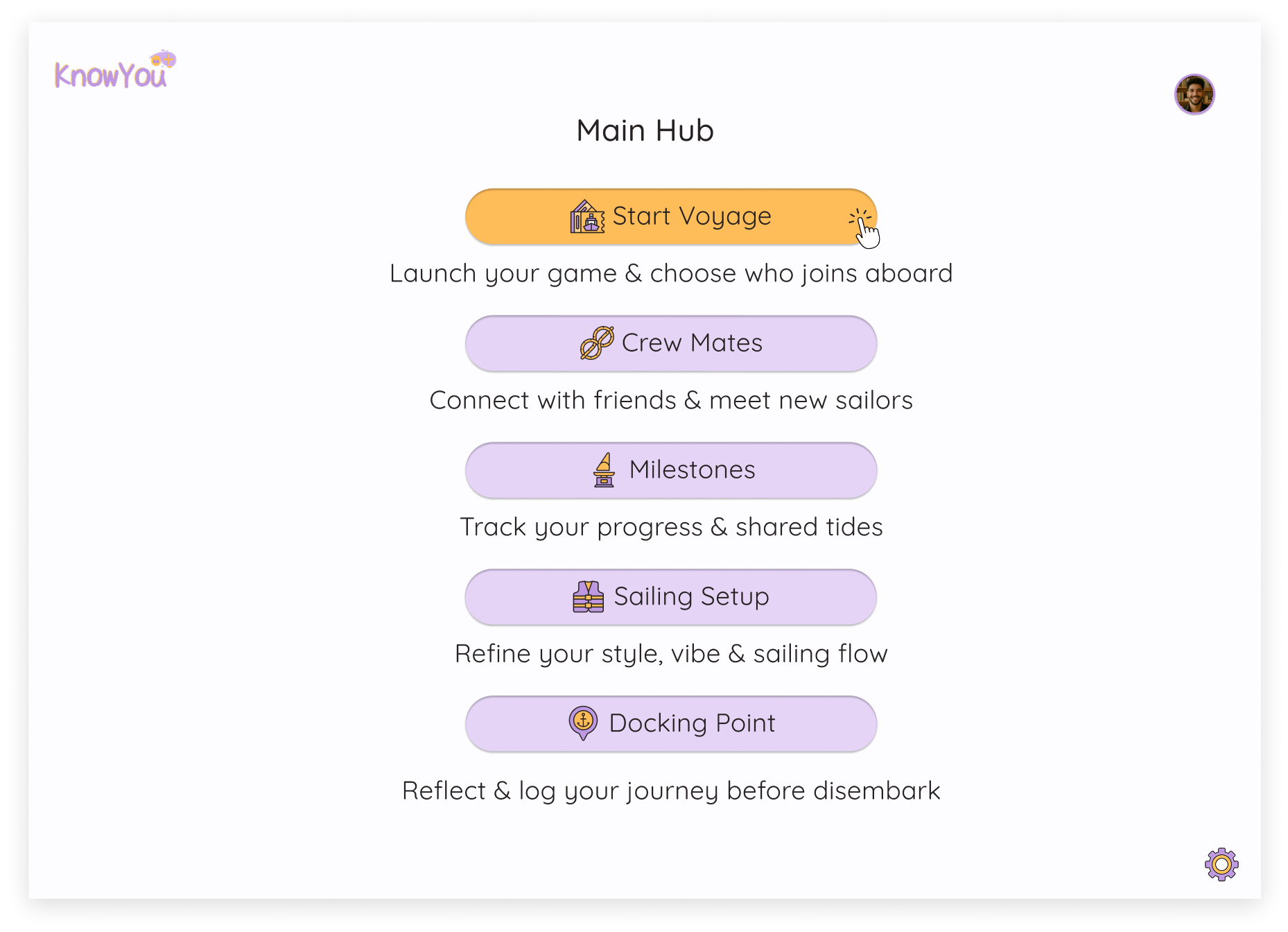Click "Launch your game & choose who joins aboard"

point(671,274)
